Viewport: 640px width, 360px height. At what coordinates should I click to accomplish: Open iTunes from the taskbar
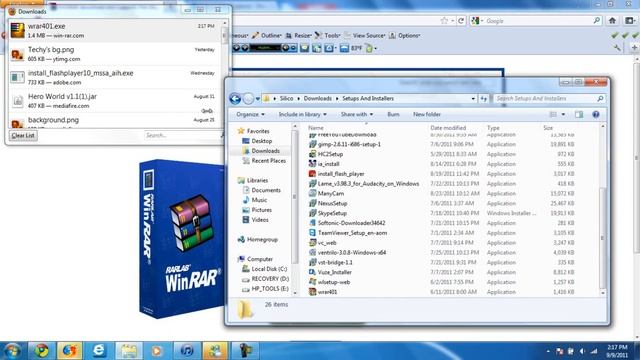[x=187, y=351]
